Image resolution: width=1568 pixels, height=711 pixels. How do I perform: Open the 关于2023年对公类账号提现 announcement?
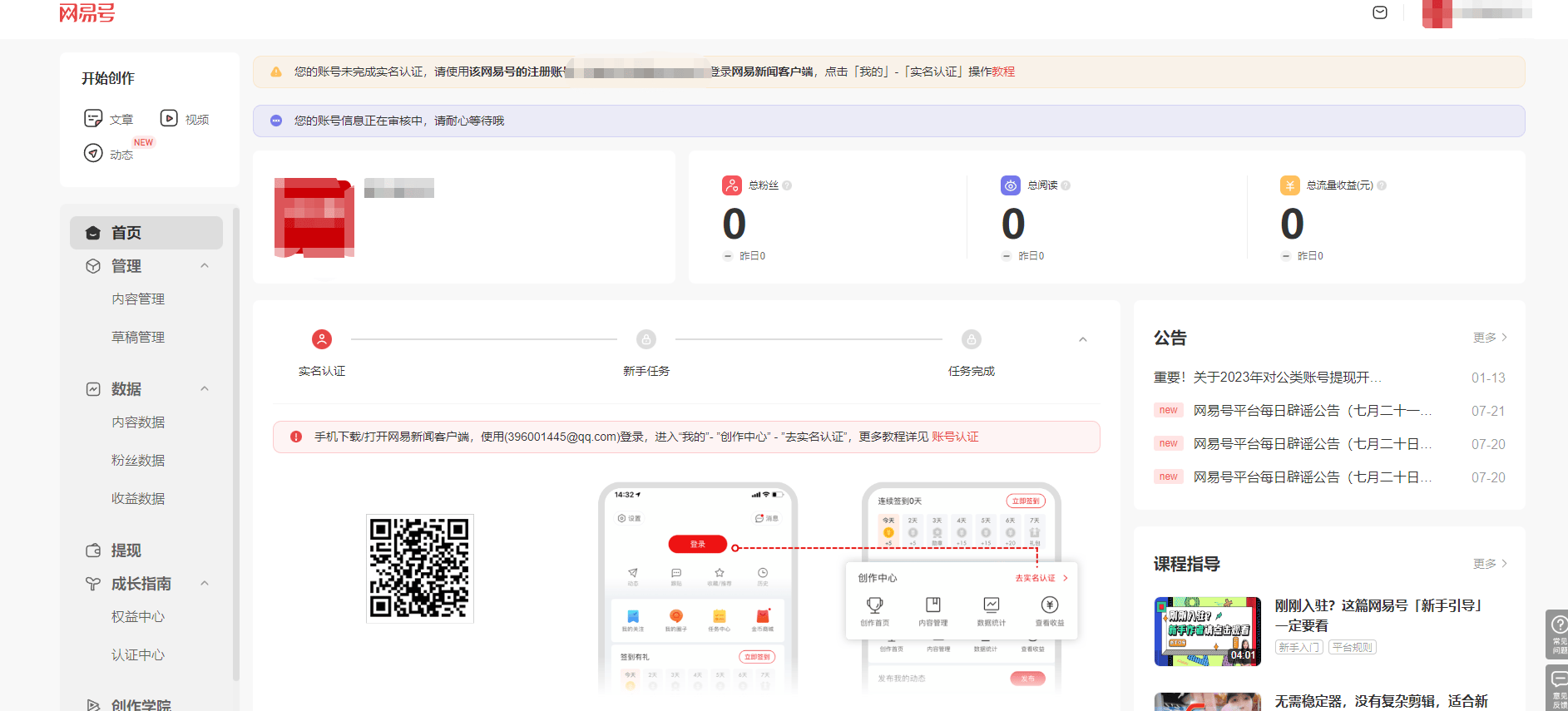1268,378
